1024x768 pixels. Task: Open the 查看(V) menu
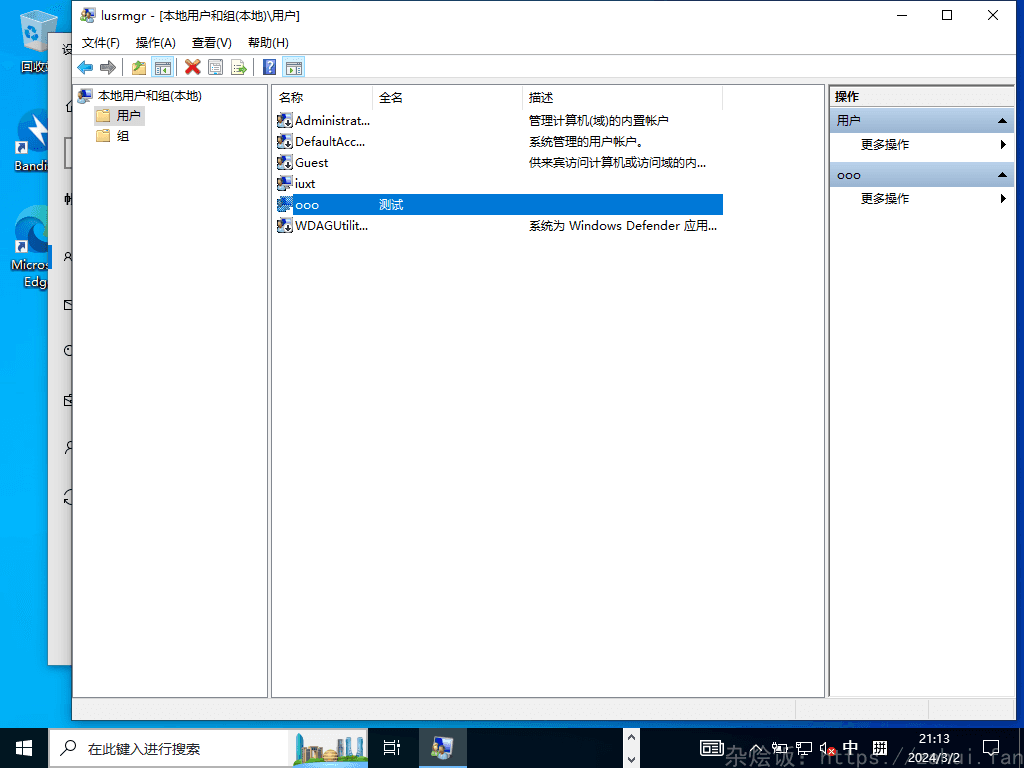tap(211, 43)
